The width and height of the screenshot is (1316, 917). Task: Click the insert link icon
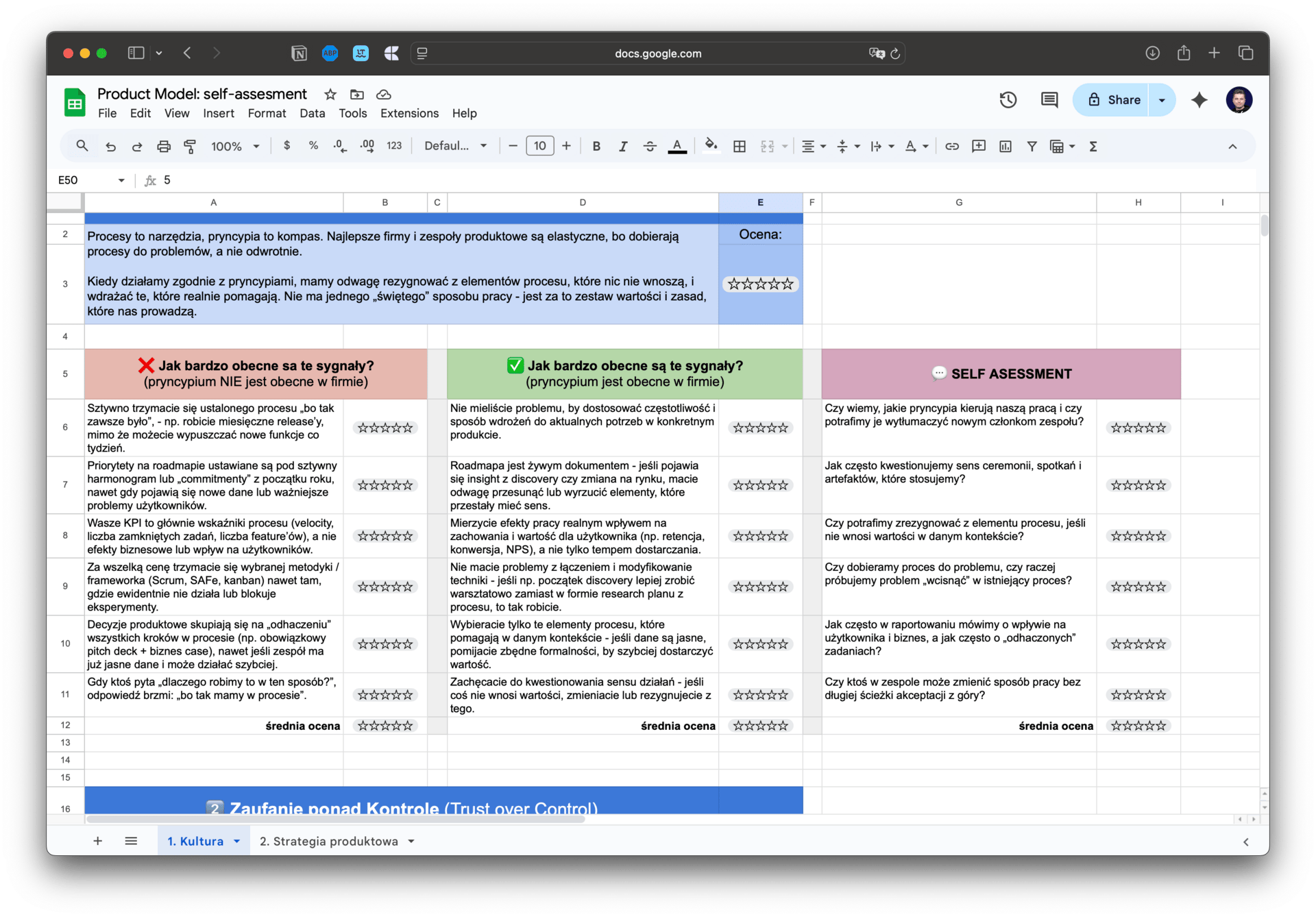coord(951,146)
